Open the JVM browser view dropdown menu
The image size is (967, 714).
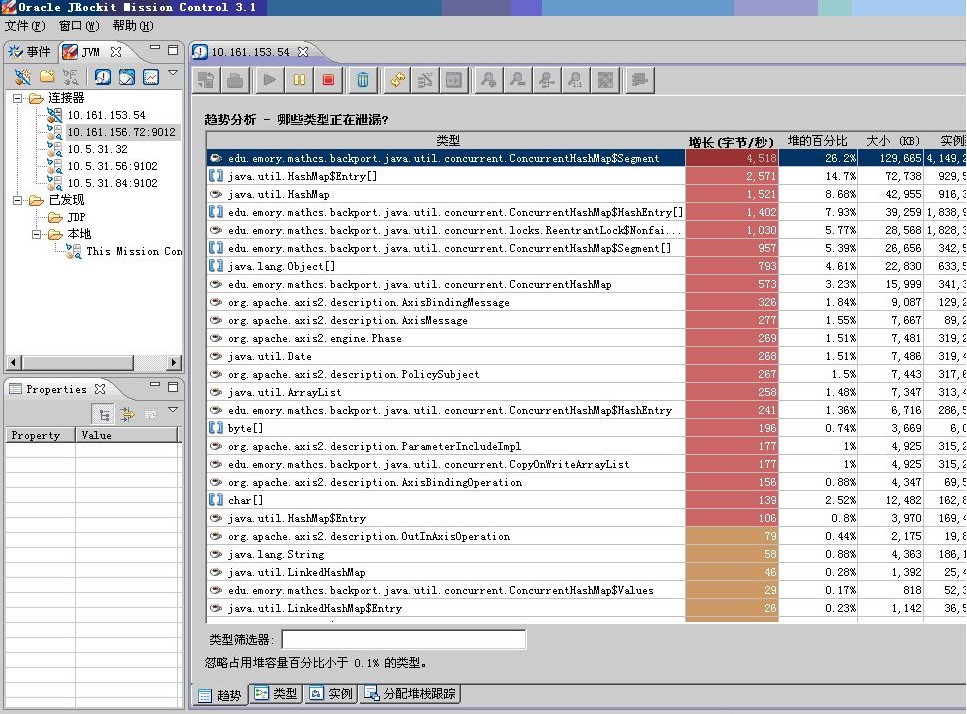pyautogui.click(x=173, y=72)
